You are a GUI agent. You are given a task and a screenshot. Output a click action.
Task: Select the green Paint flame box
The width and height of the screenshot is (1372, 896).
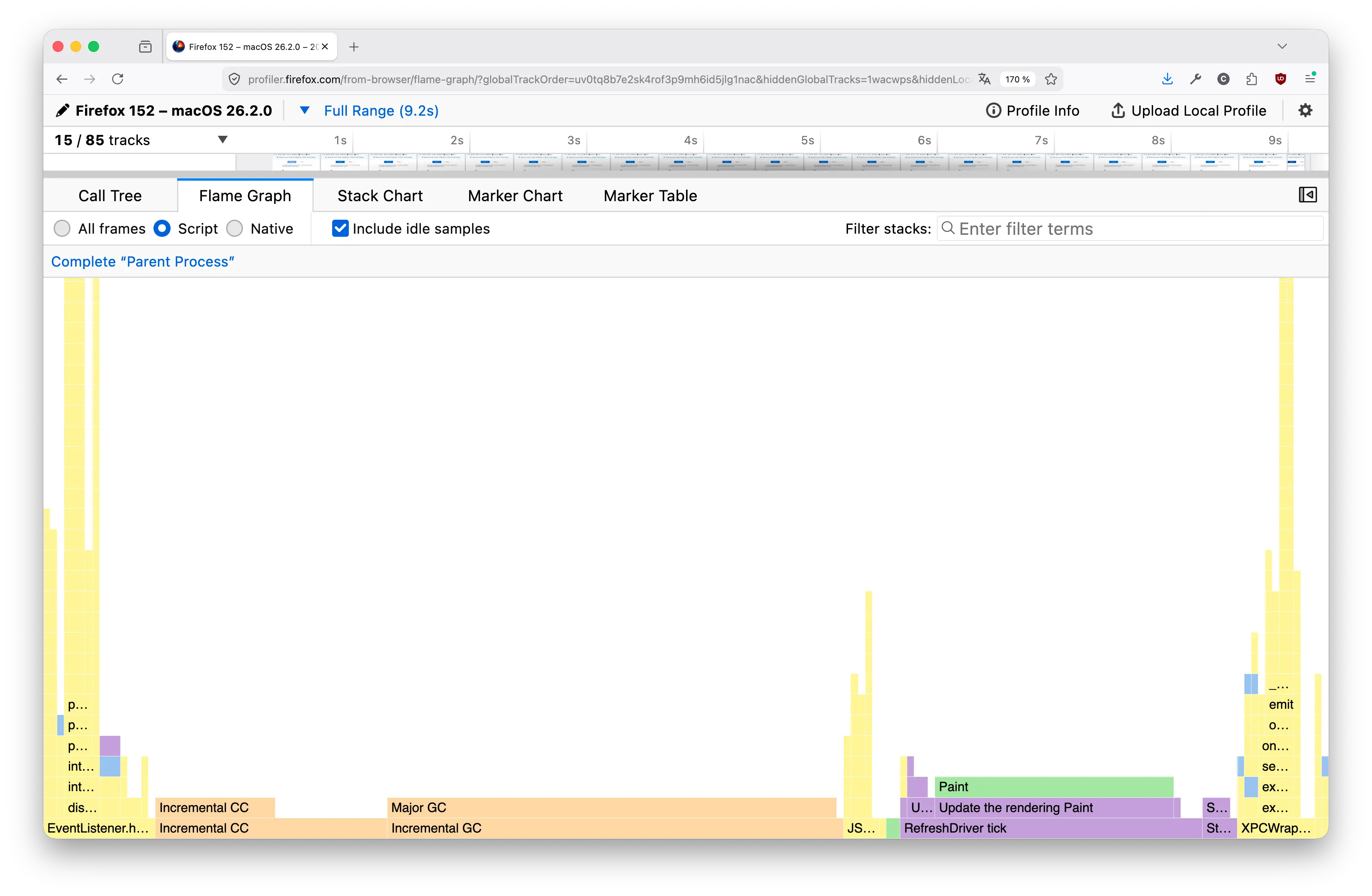tap(1054, 787)
